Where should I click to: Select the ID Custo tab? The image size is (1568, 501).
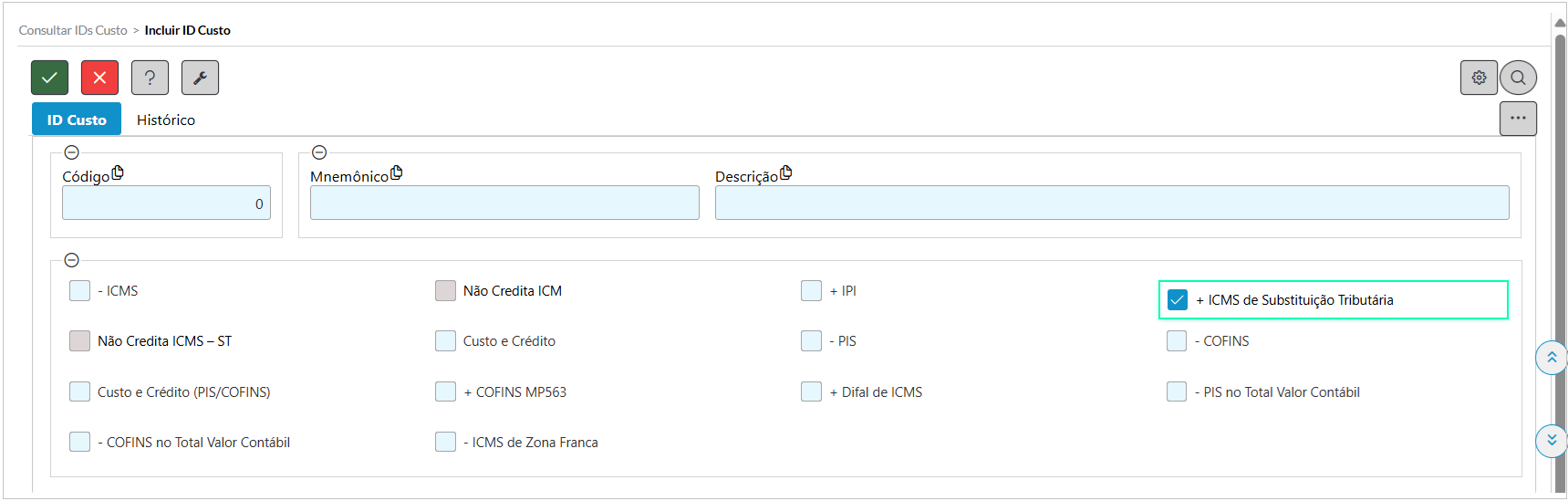coord(77,120)
